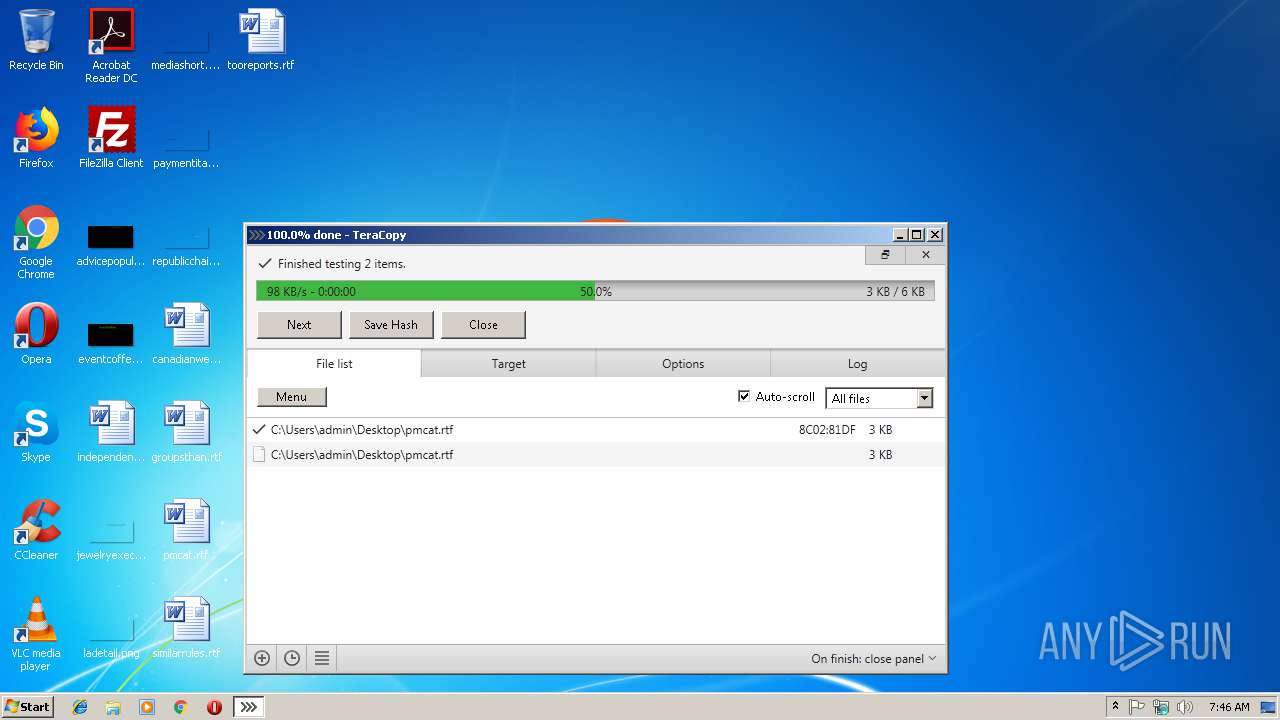Click the 7:46 AM taskbar clock
This screenshot has width=1280, height=720.
pyautogui.click(x=1229, y=707)
